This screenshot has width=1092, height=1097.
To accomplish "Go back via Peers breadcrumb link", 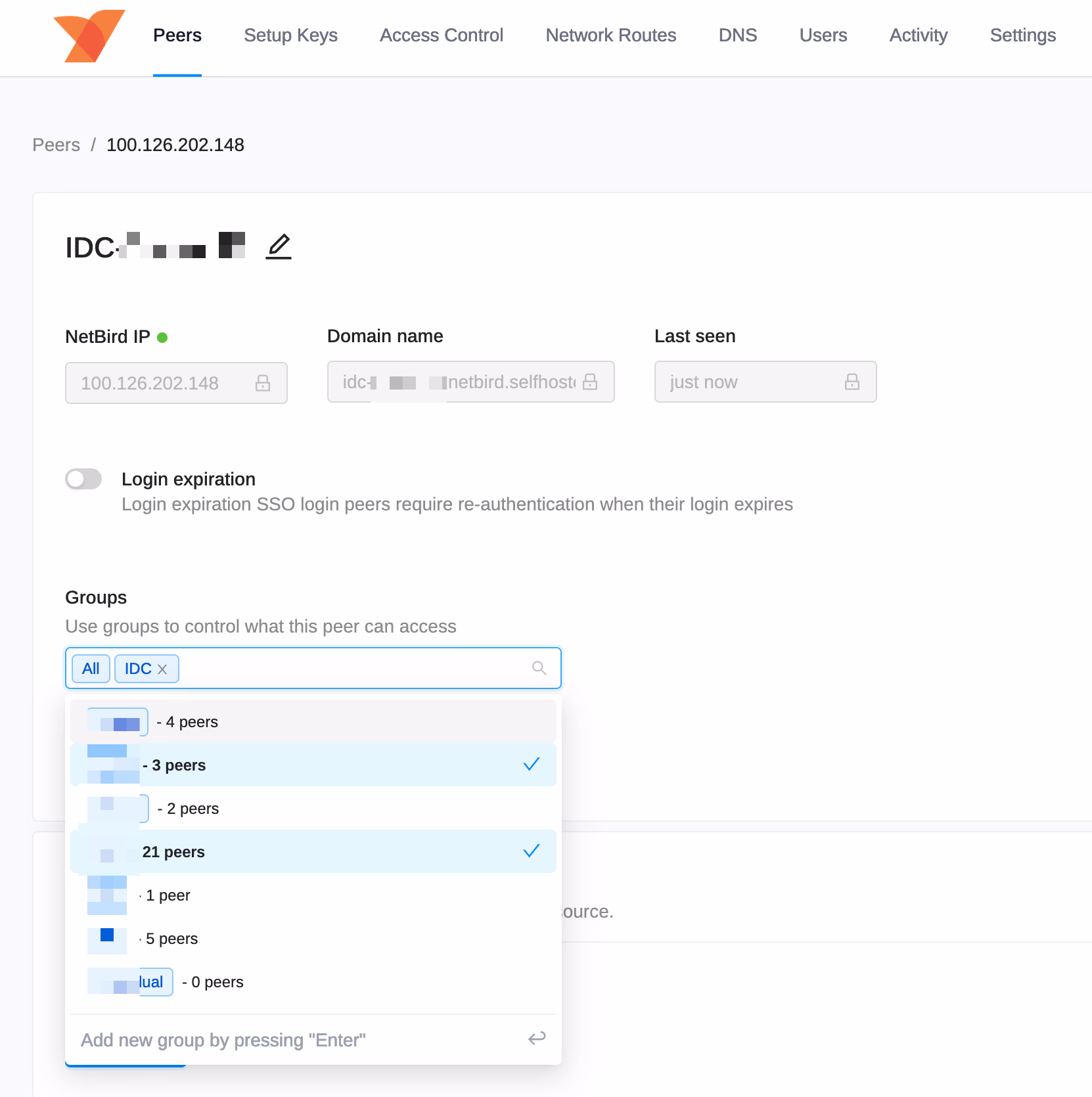I will coord(56,145).
